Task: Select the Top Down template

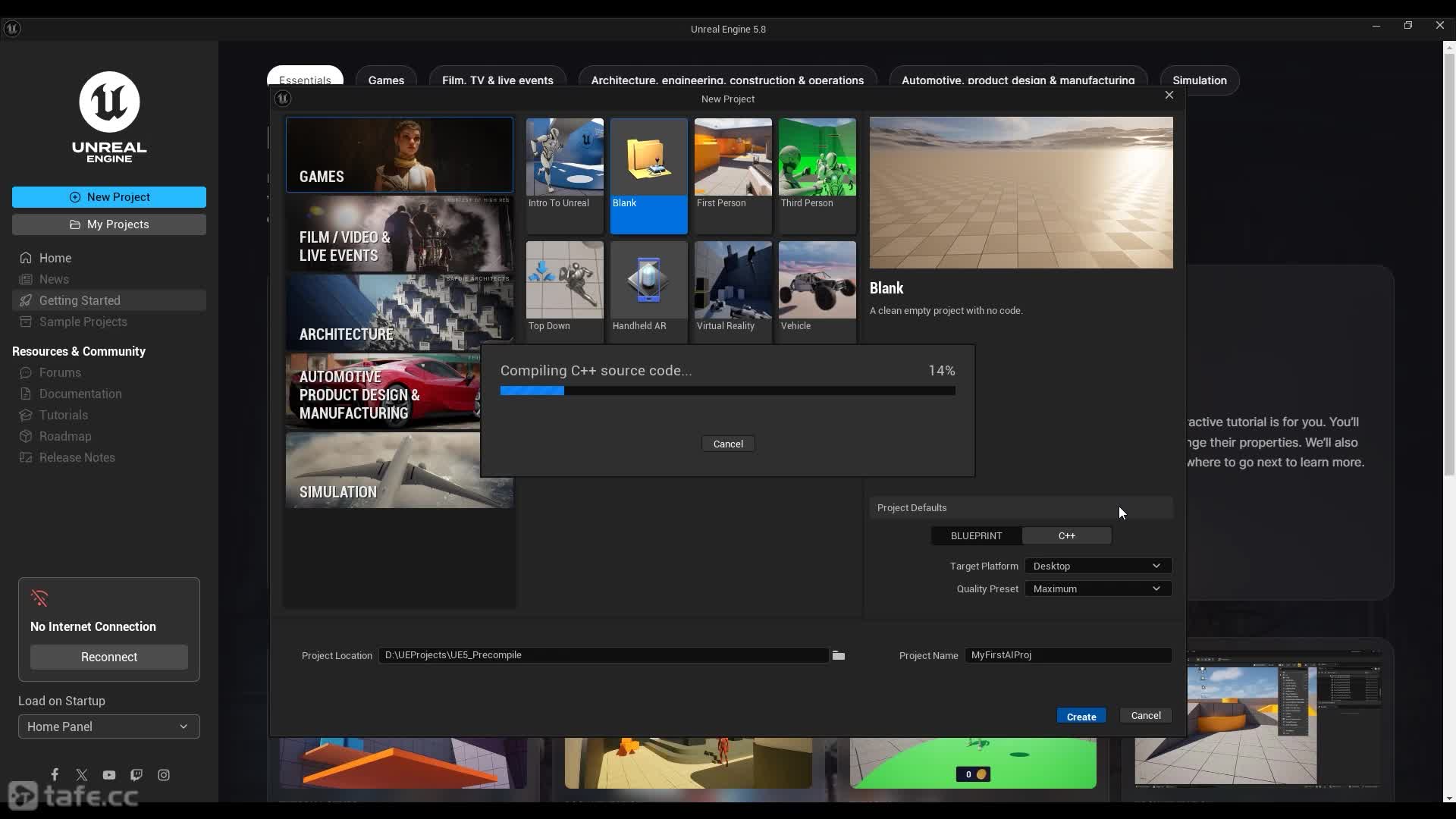Action: tap(565, 292)
